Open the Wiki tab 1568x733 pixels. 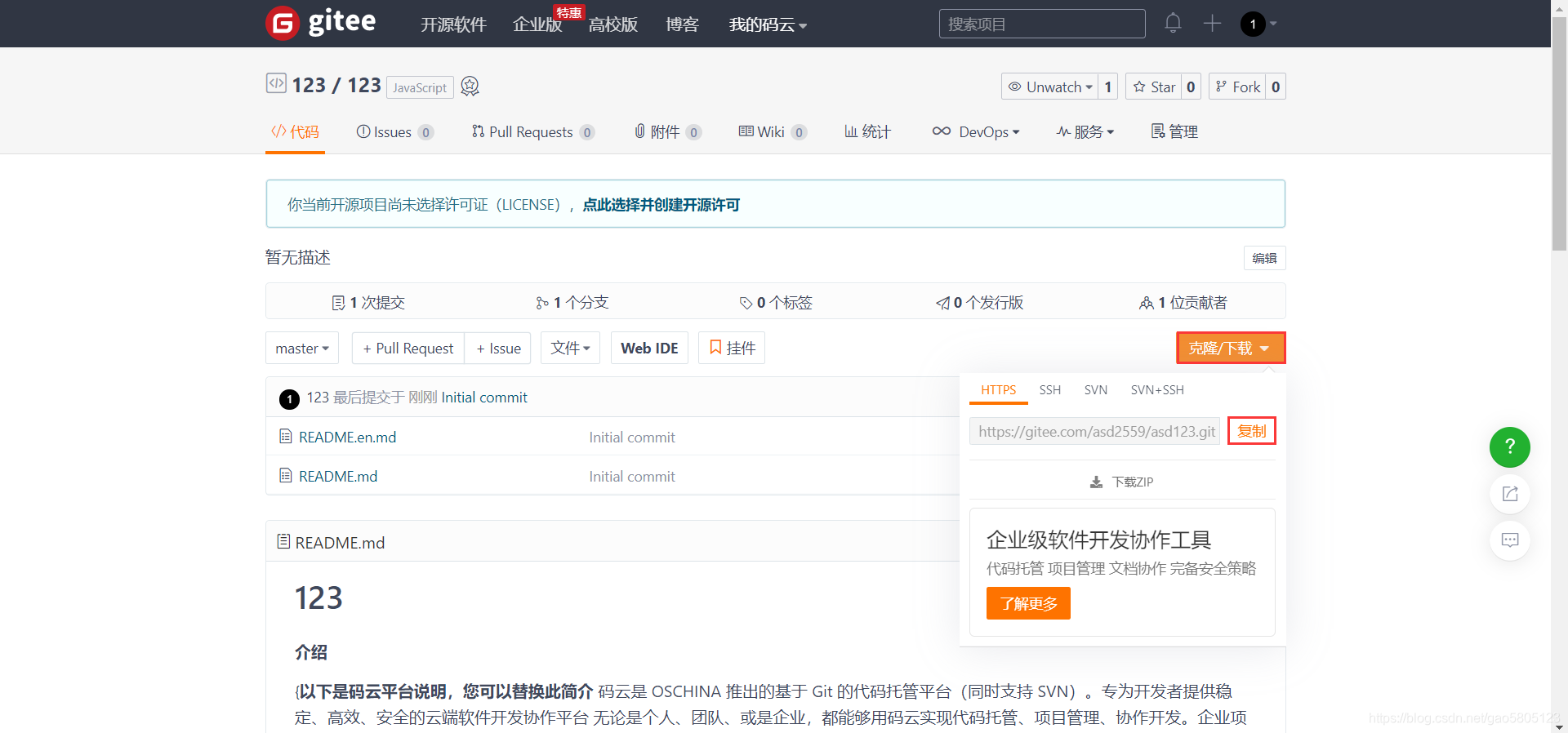pyautogui.click(x=773, y=131)
